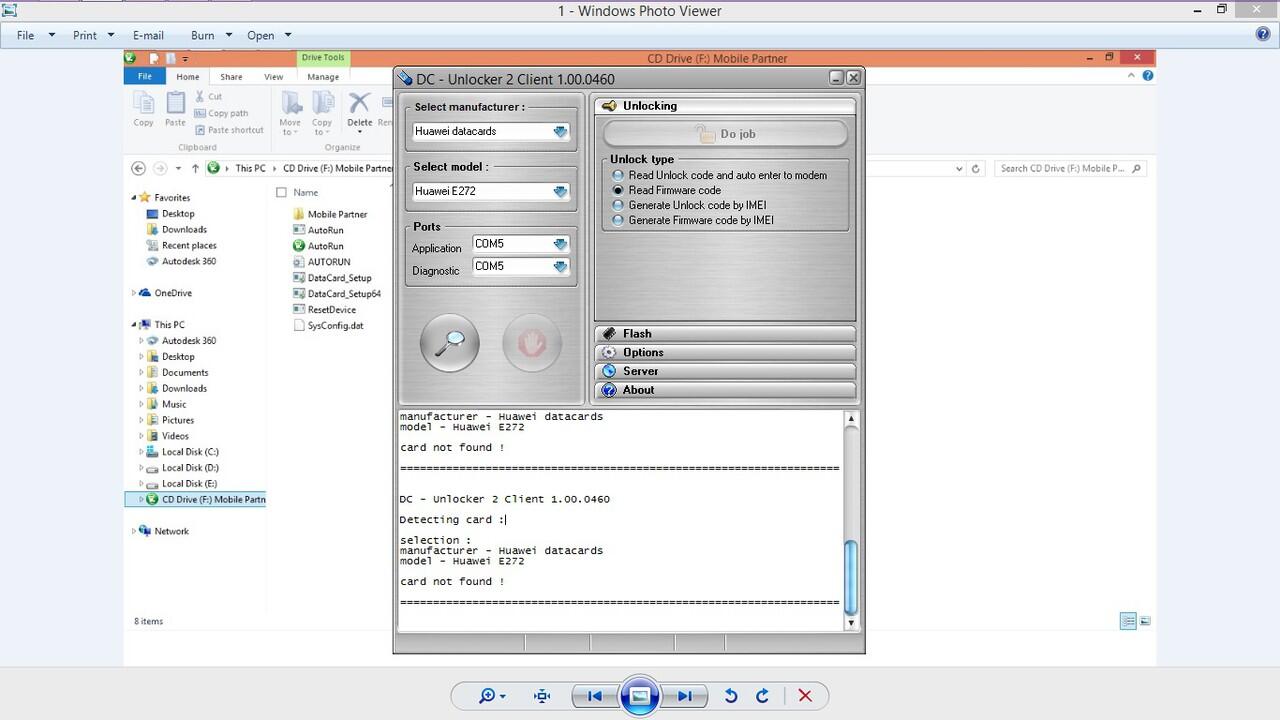The width and height of the screenshot is (1280, 720).
Task: Open the Application port dropdown
Action: click(x=560, y=244)
